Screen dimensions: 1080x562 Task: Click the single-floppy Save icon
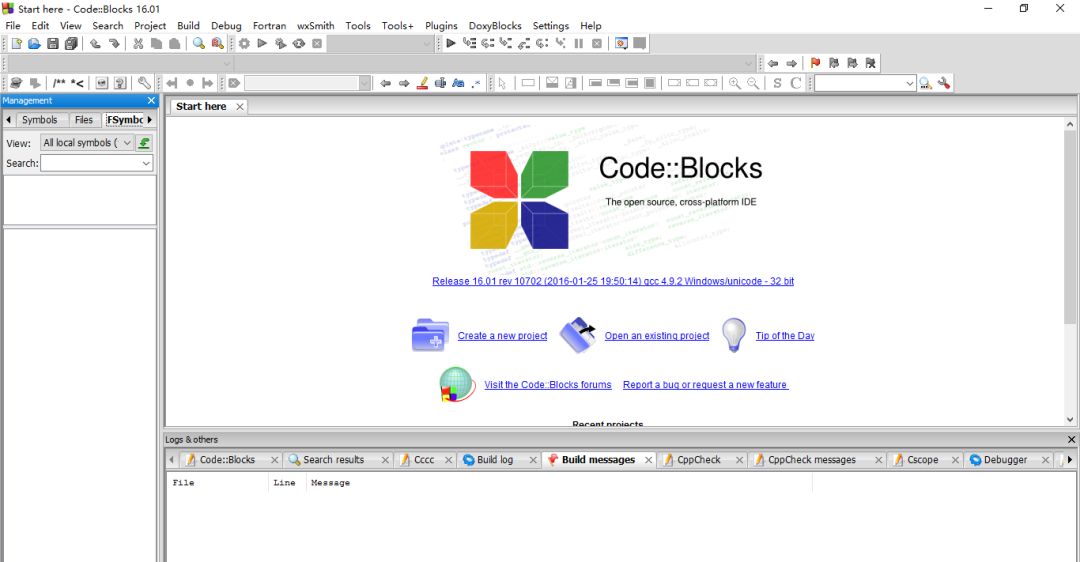pos(53,43)
